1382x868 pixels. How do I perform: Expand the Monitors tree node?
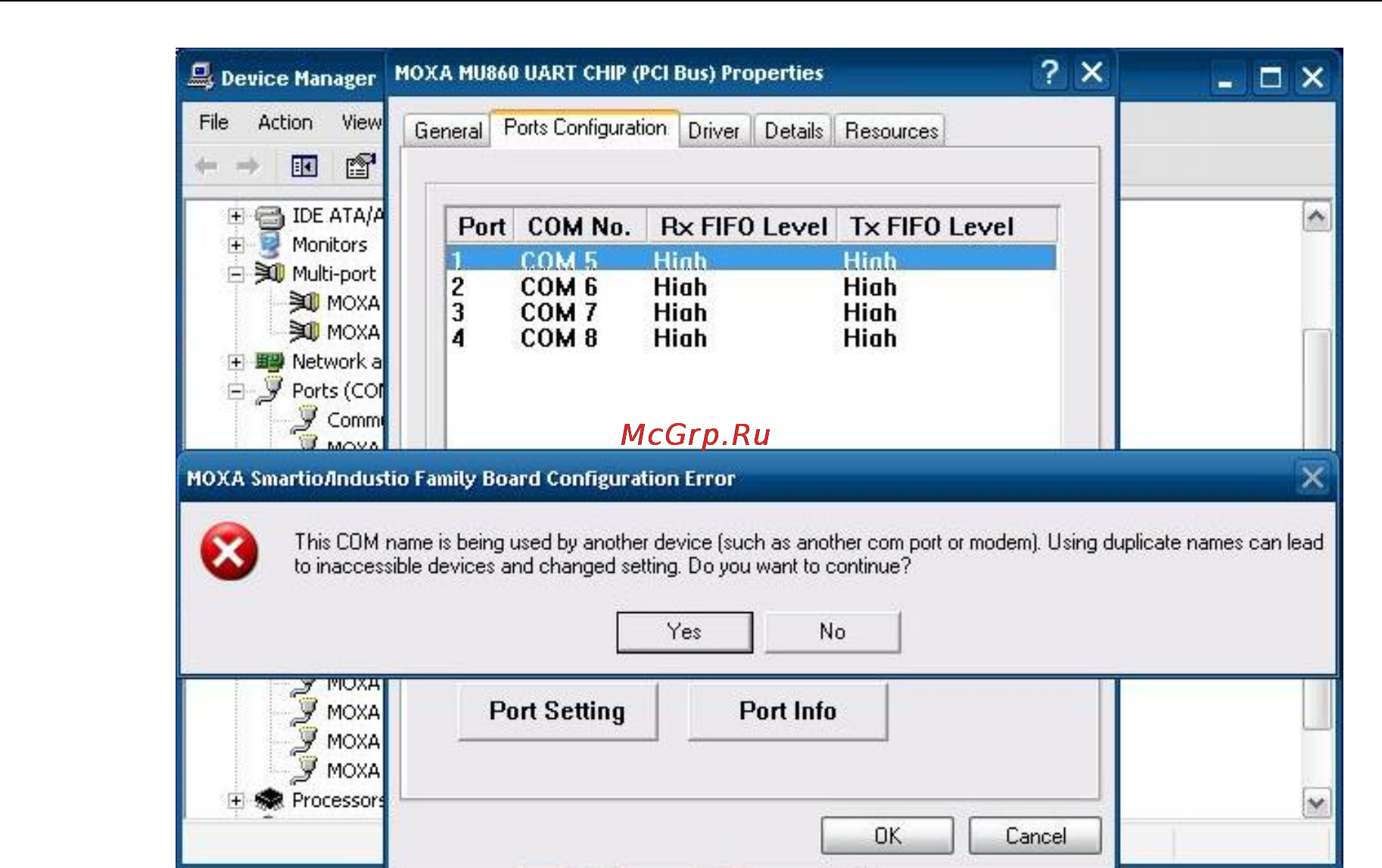point(236,245)
